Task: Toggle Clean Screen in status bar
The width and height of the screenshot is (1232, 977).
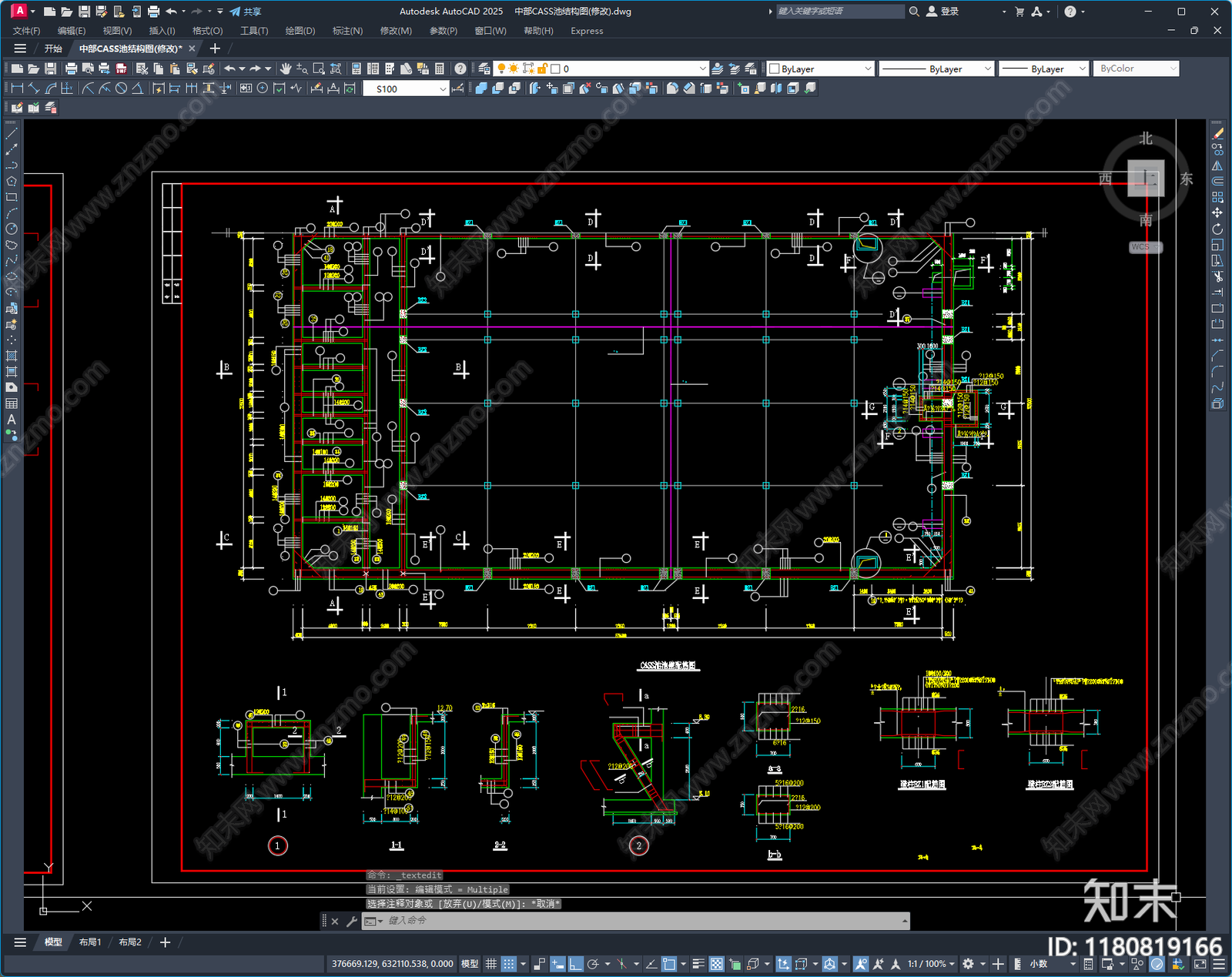Action: tap(1200, 964)
